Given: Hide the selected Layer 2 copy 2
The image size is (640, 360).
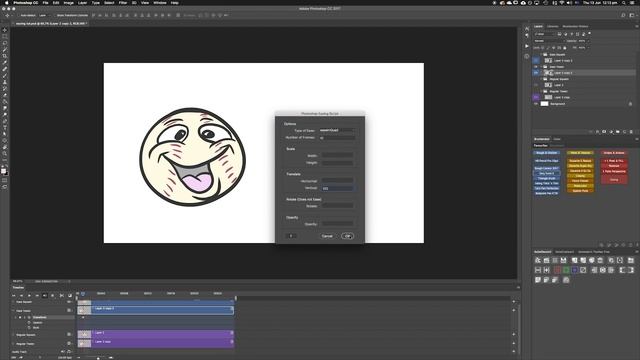Looking at the screenshot, I should point(536,73).
